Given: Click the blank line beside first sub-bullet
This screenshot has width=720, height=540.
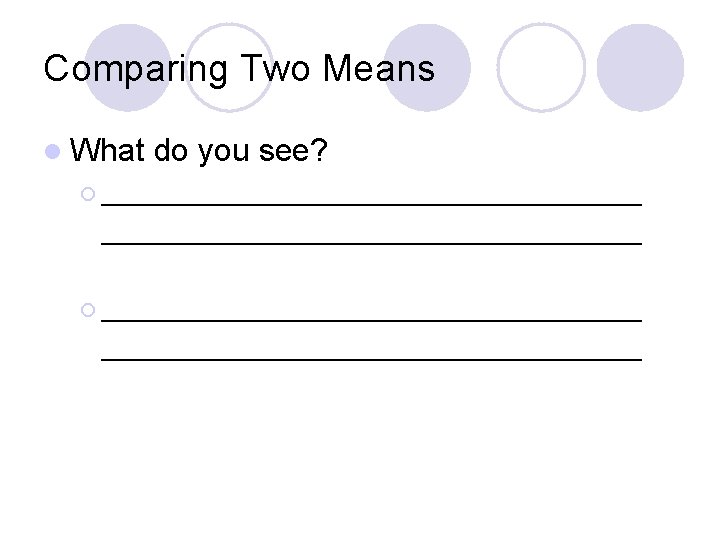Looking at the screenshot, I should [371, 202].
